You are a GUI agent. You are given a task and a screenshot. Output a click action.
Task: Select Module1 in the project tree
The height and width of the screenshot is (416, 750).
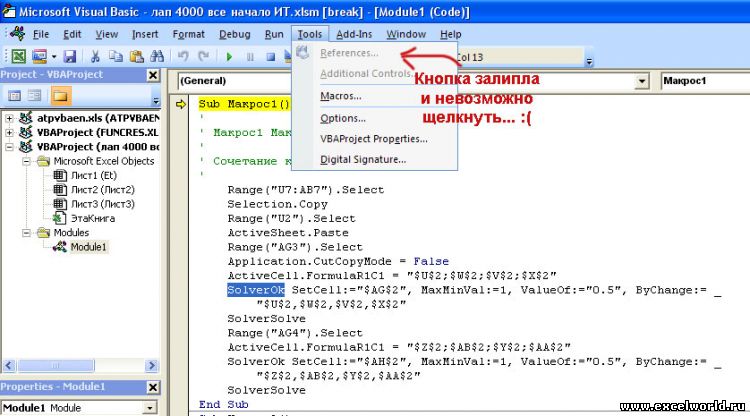pyautogui.click(x=88, y=246)
